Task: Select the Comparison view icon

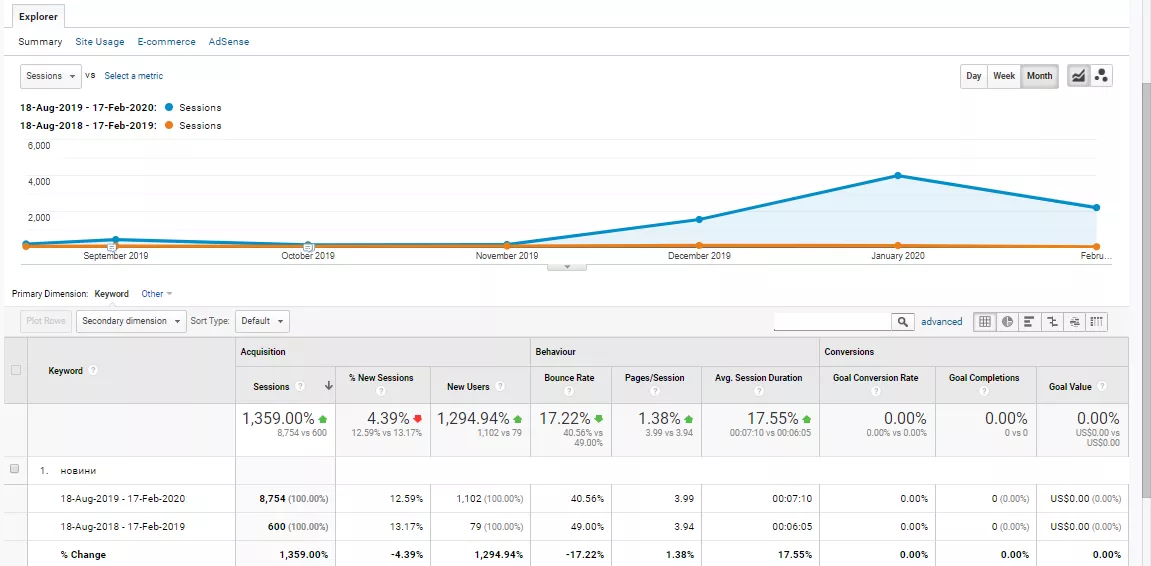Action: tap(1052, 321)
